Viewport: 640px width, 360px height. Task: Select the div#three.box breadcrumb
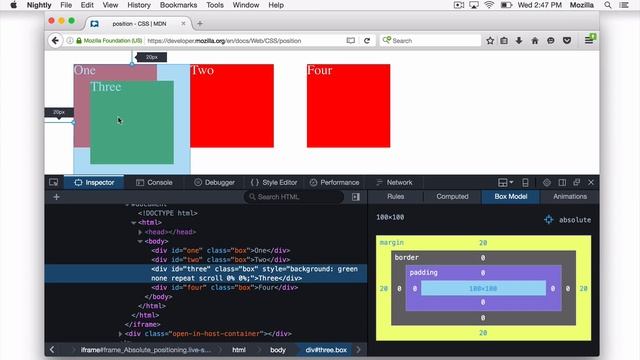coord(326,350)
